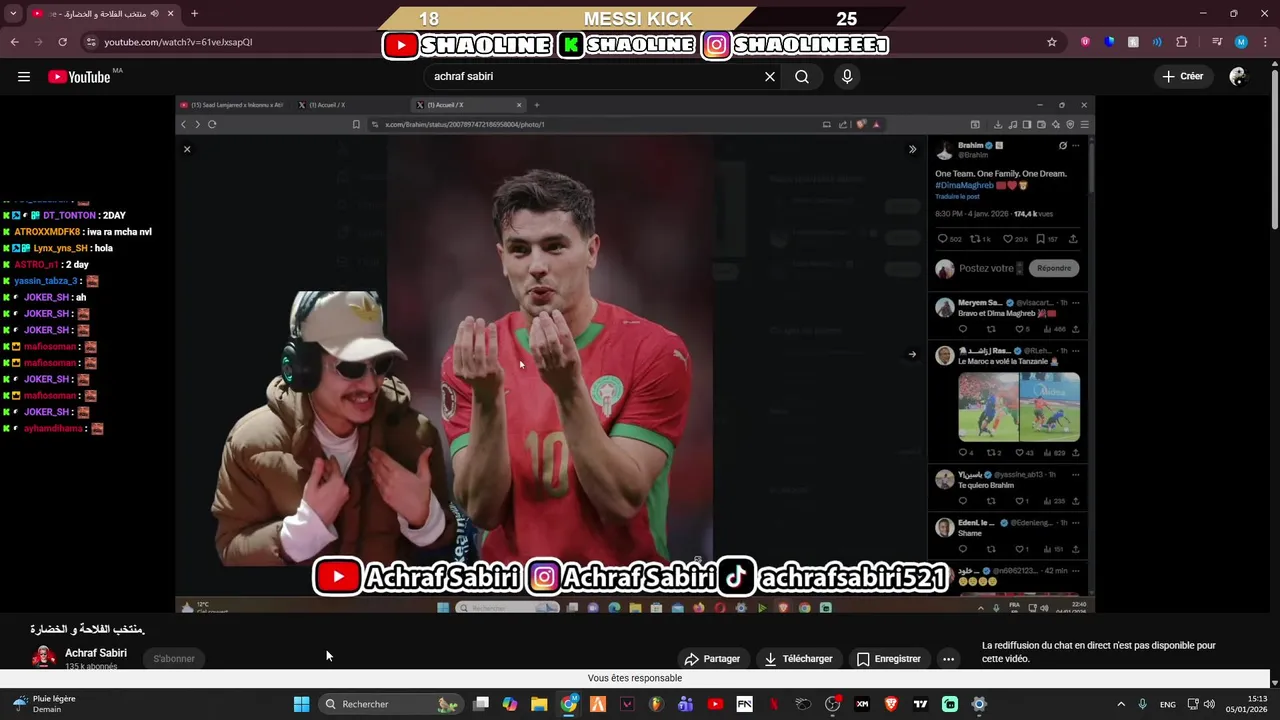This screenshot has height=720, width=1280.
Task: Subscribe with the S'abonner button
Action: click(x=174, y=659)
